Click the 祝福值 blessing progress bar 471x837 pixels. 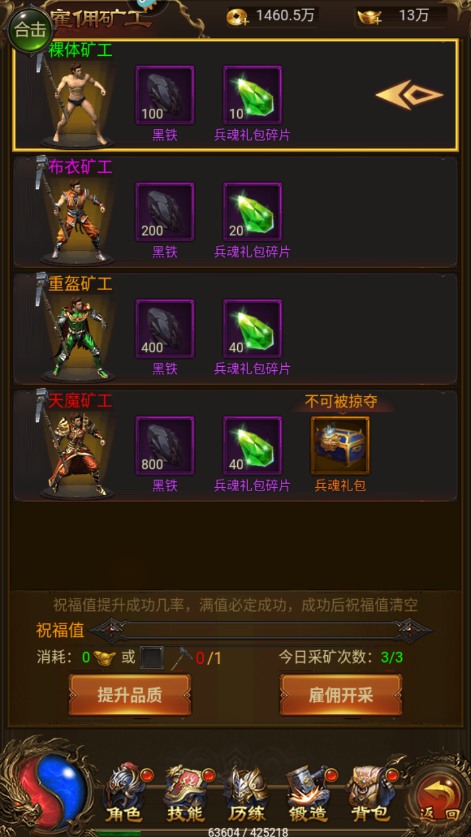261,630
